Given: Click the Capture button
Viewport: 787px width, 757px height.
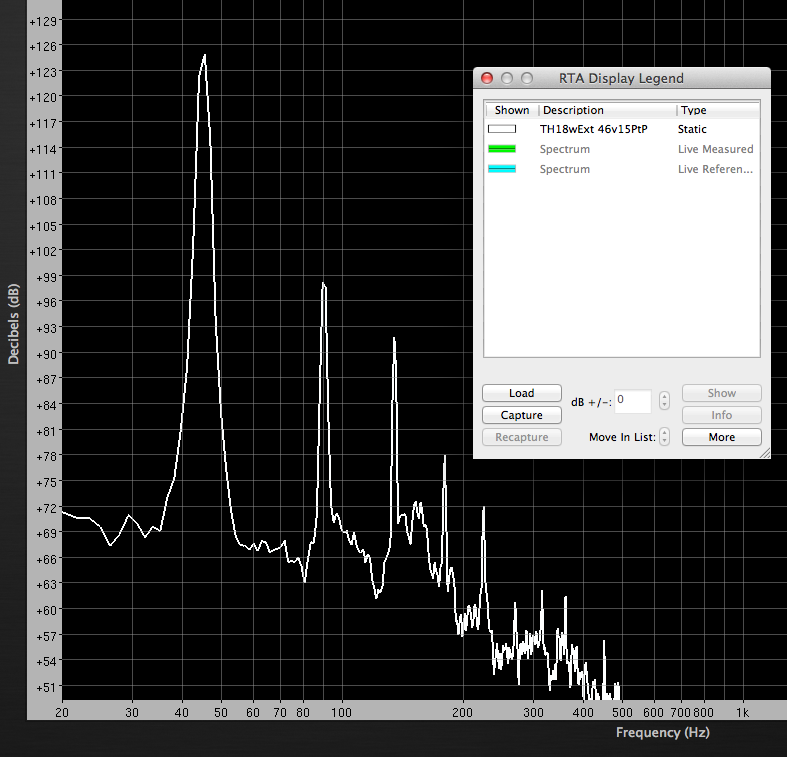Looking at the screenshot, I should point(521,415).
